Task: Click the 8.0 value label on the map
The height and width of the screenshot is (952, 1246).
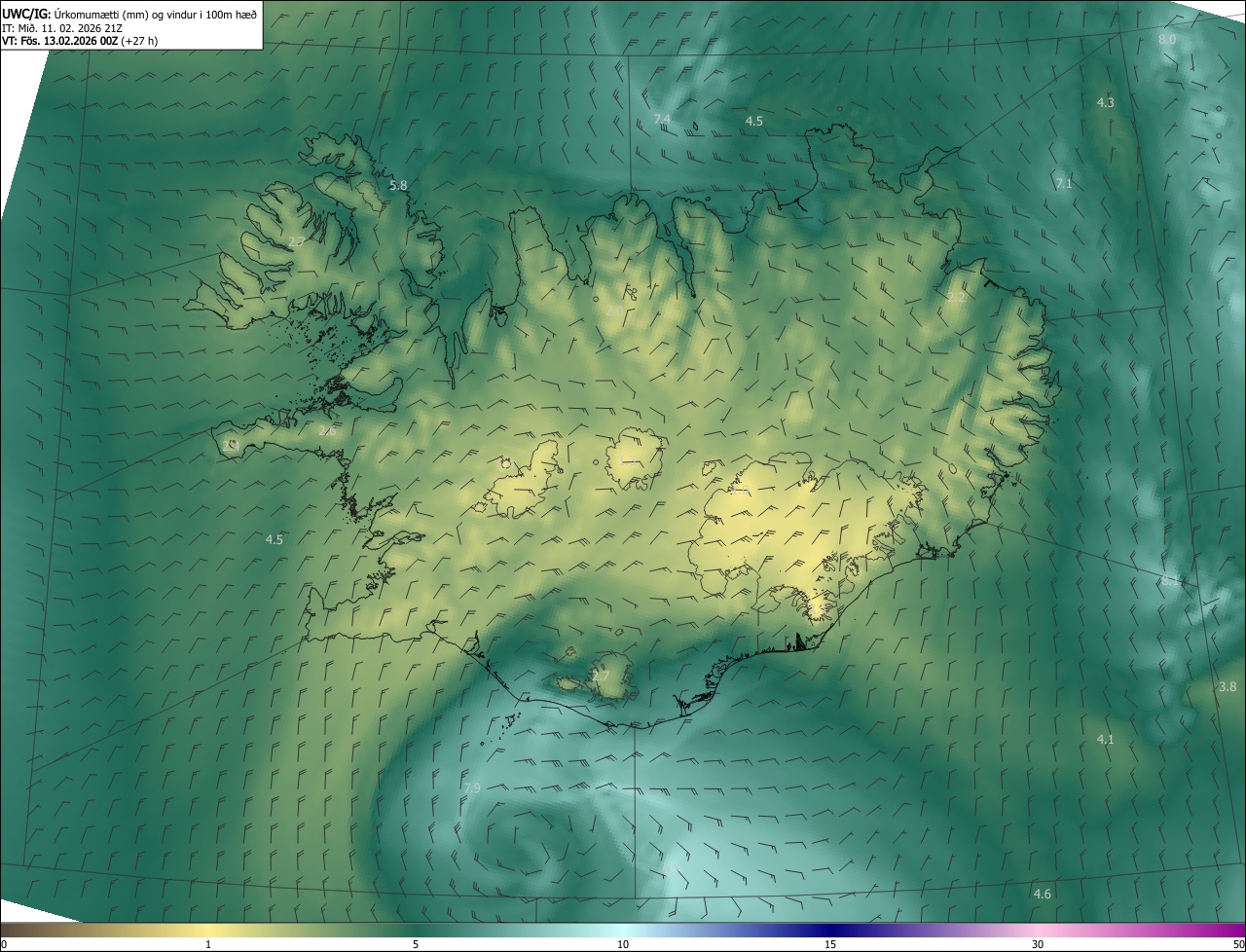Action: [x=1167, y=39]
